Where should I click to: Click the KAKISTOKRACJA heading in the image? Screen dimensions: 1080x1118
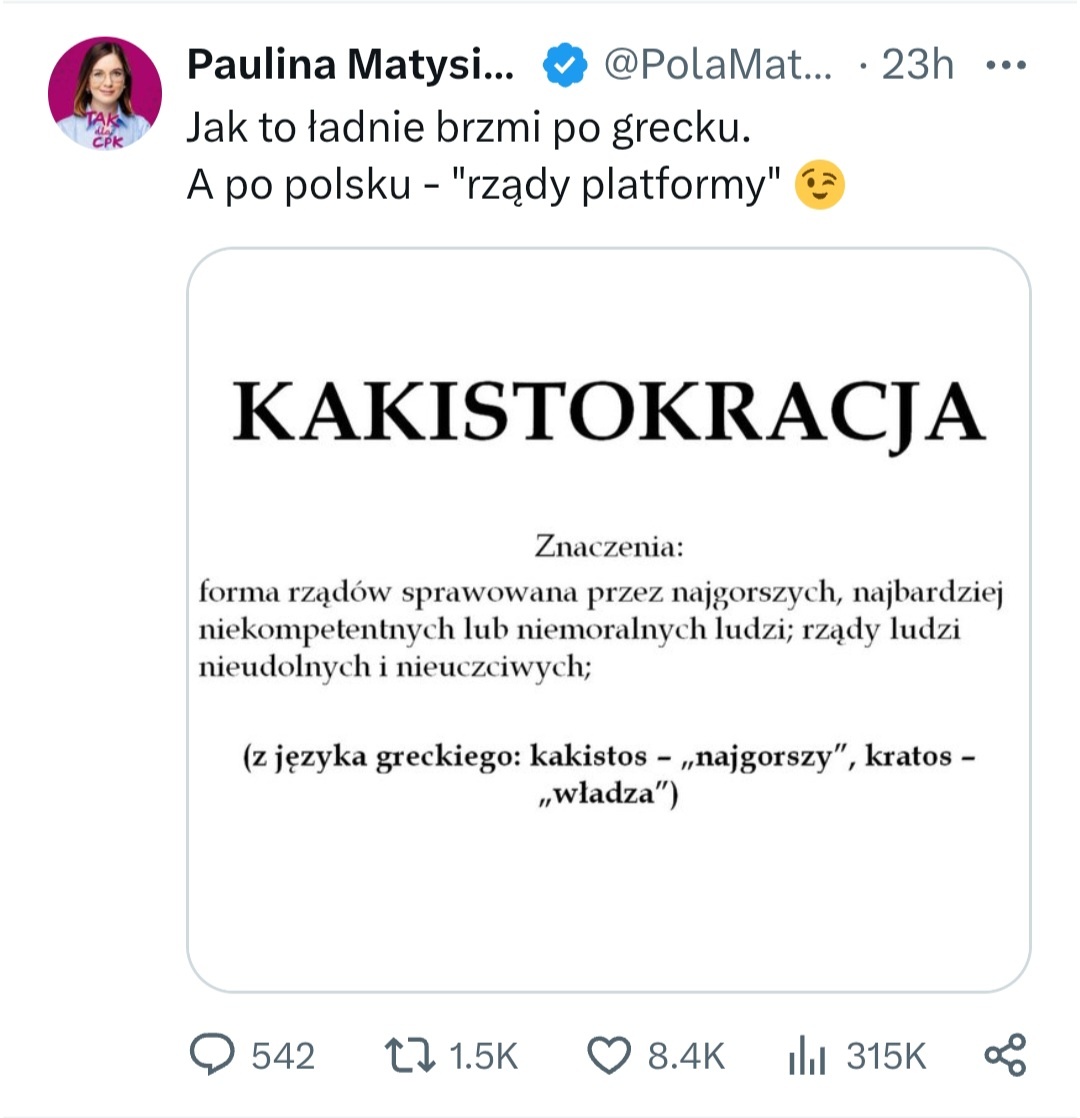[x=609, y=412]
